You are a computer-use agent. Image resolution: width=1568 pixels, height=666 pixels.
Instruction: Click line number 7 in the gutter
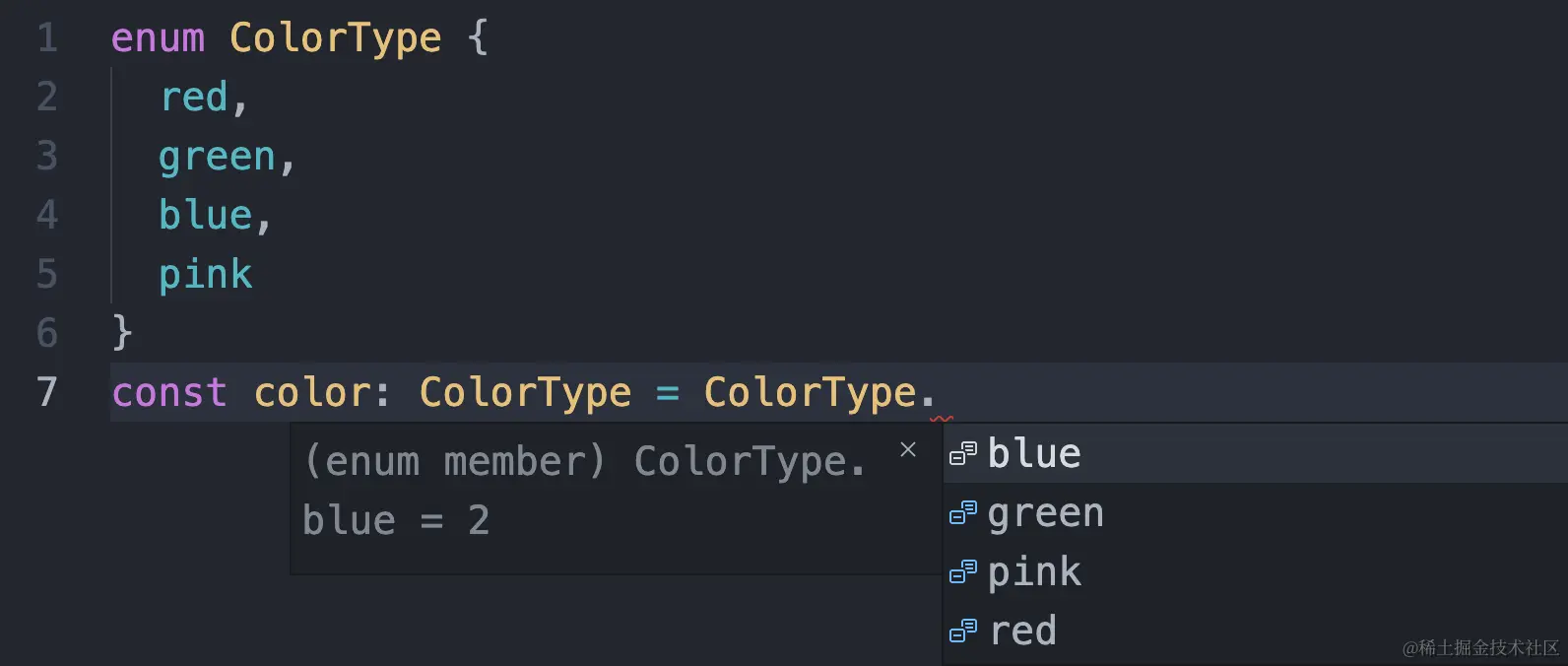coord(46,392)
